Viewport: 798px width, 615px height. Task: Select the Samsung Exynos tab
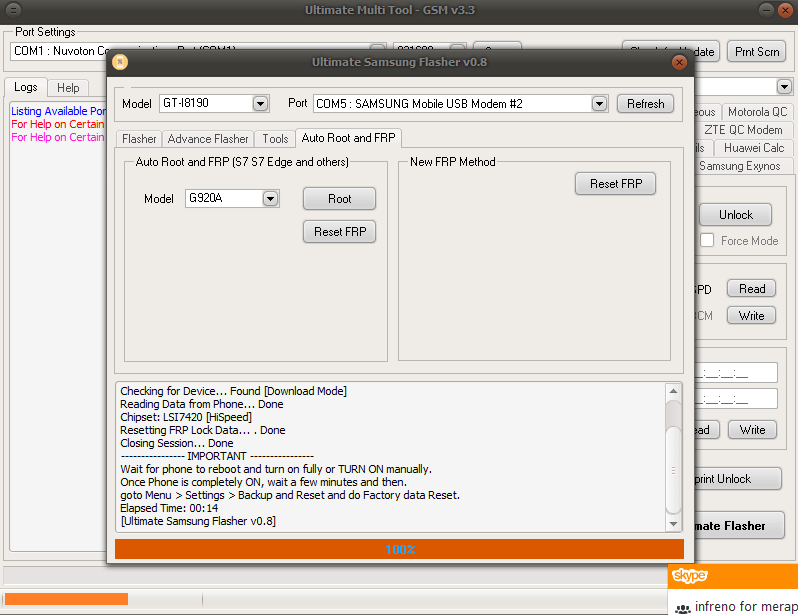(x=739, y=166)
